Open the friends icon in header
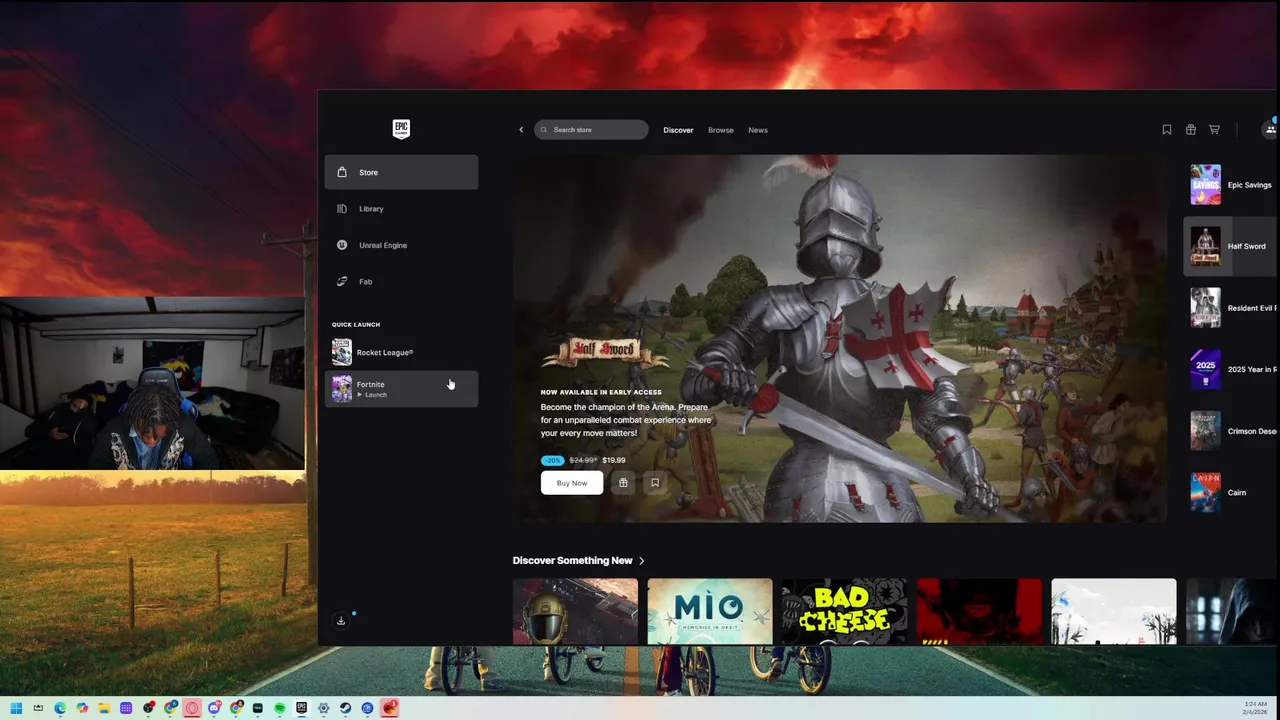The width and height of the screenshot is (1280, 720). click(x=1270, y=129)
